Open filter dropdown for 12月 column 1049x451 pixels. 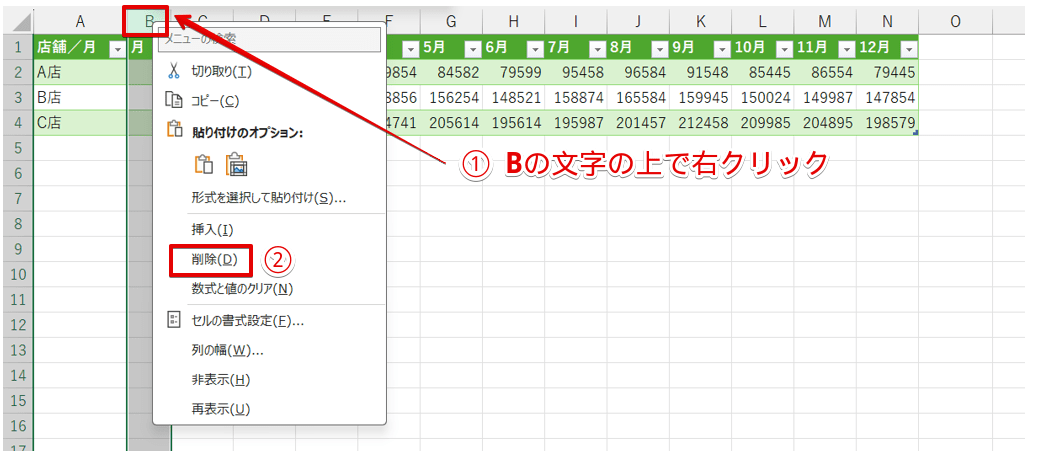click(908, 49)
